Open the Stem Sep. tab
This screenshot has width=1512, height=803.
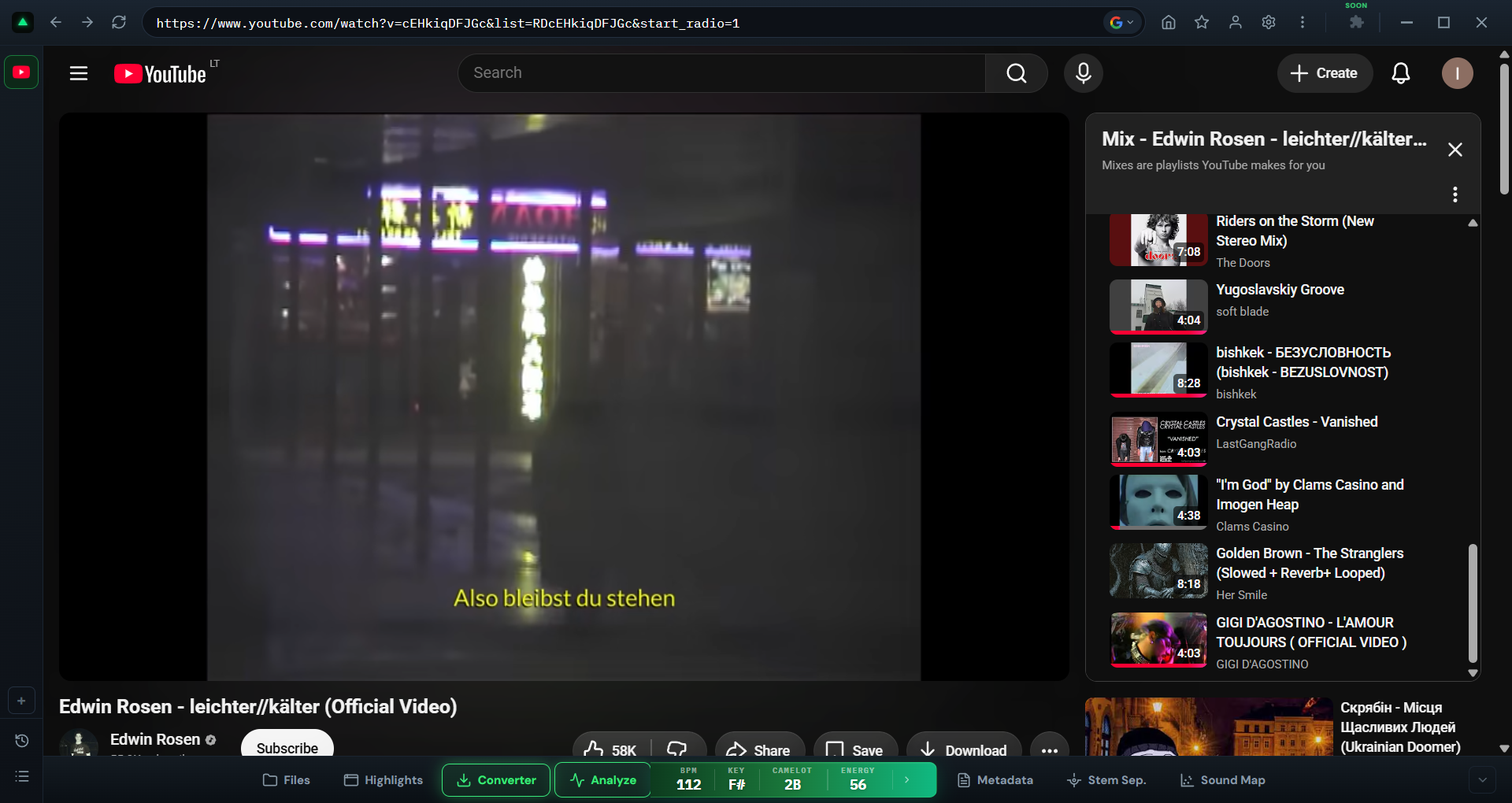[x=1106, y=780]
